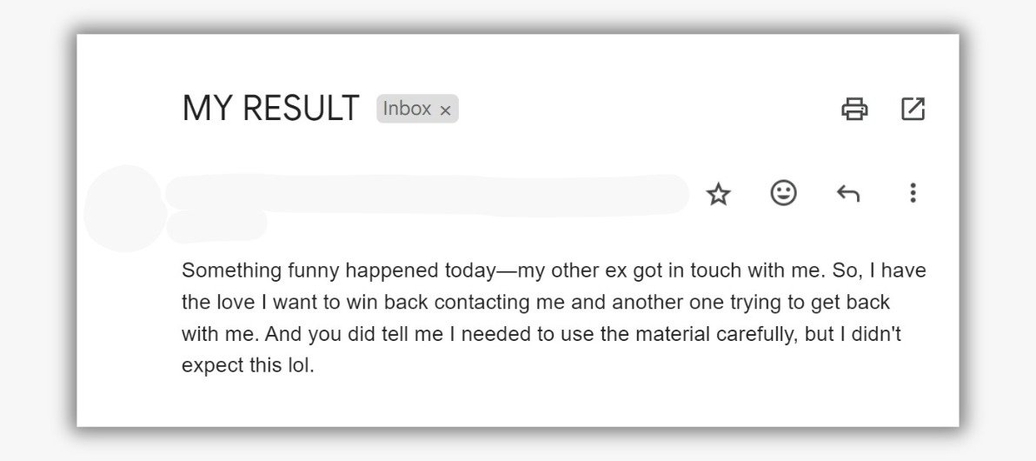Open the three-dot More options menu

pyautogui.click(x=912, y=193)
